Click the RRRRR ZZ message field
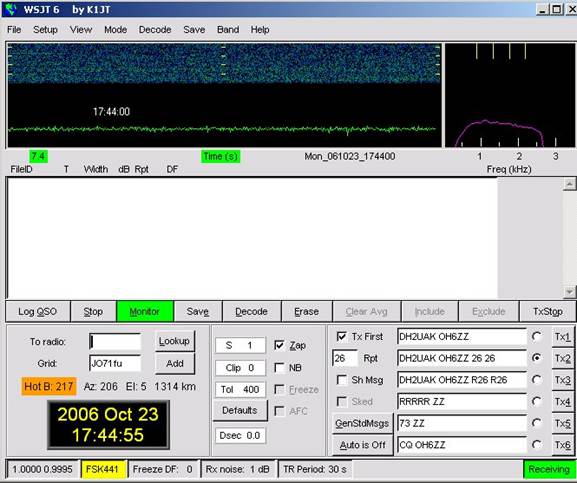The height and width of the screenshot is (483, 577). pyautogui.click(x=462, y=402)
